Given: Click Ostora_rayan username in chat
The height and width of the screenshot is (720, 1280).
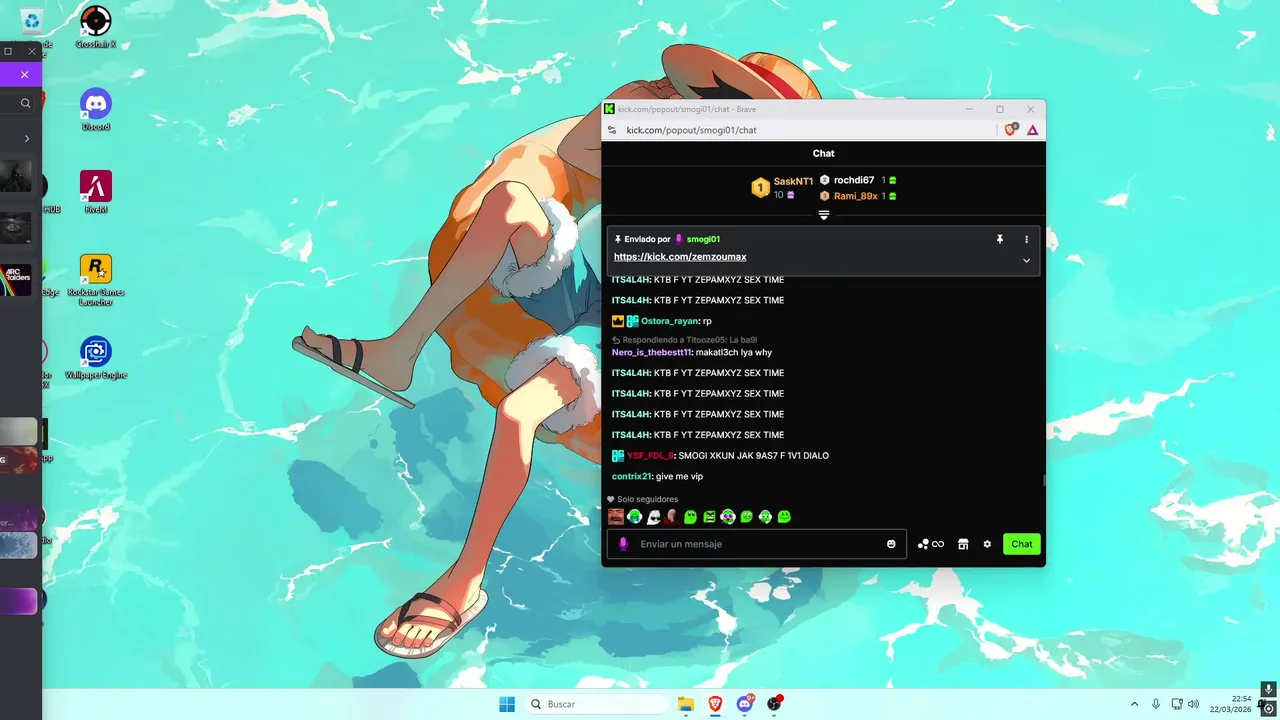Looking at the screenshot, I should click(x=669, y=321).
